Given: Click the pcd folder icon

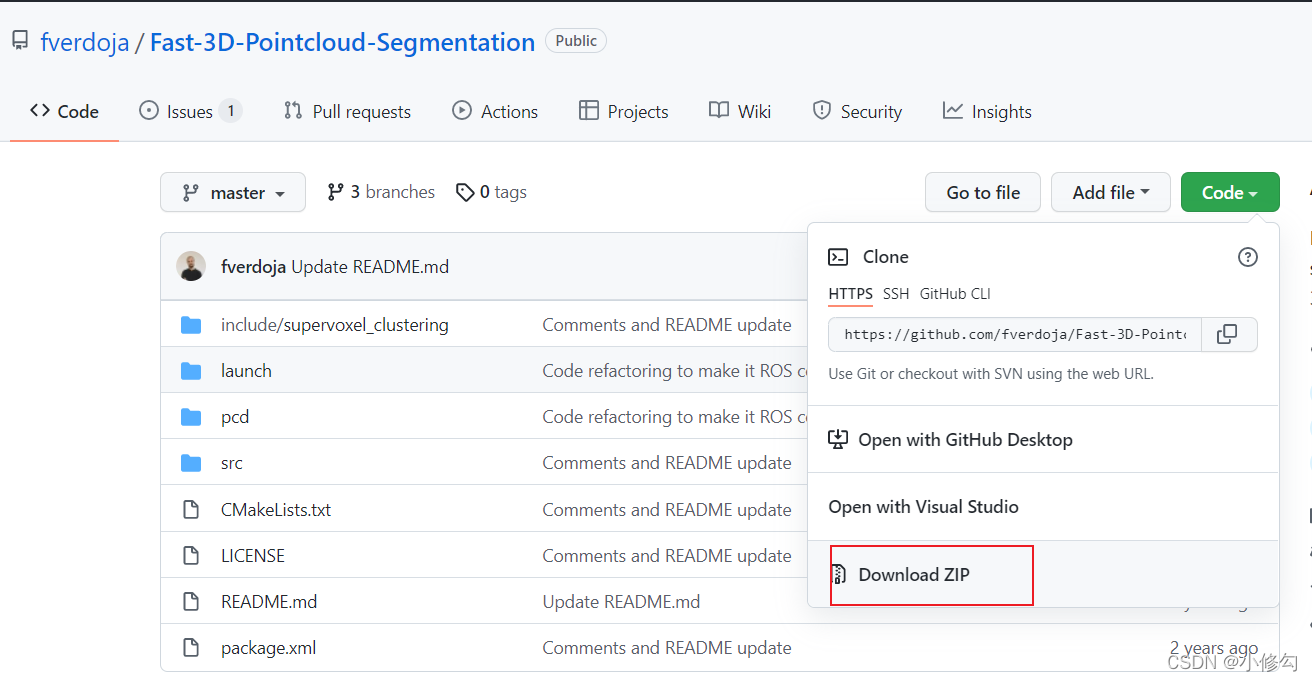Looking at the screenshot, I should pos(191,417).
